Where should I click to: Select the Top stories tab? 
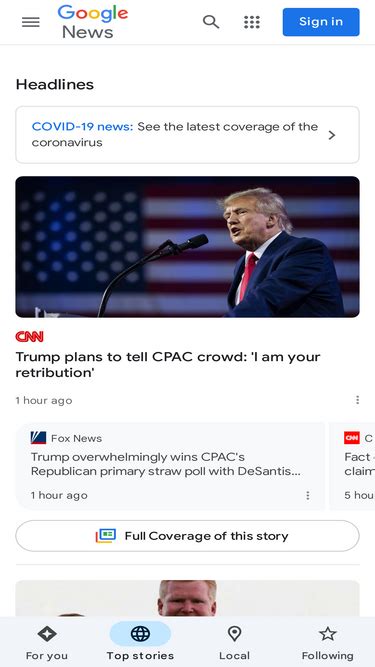pos(140,642)
